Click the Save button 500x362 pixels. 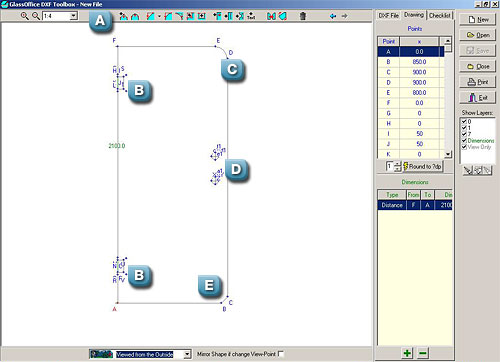pyautogui.click(x=478, y=51)
